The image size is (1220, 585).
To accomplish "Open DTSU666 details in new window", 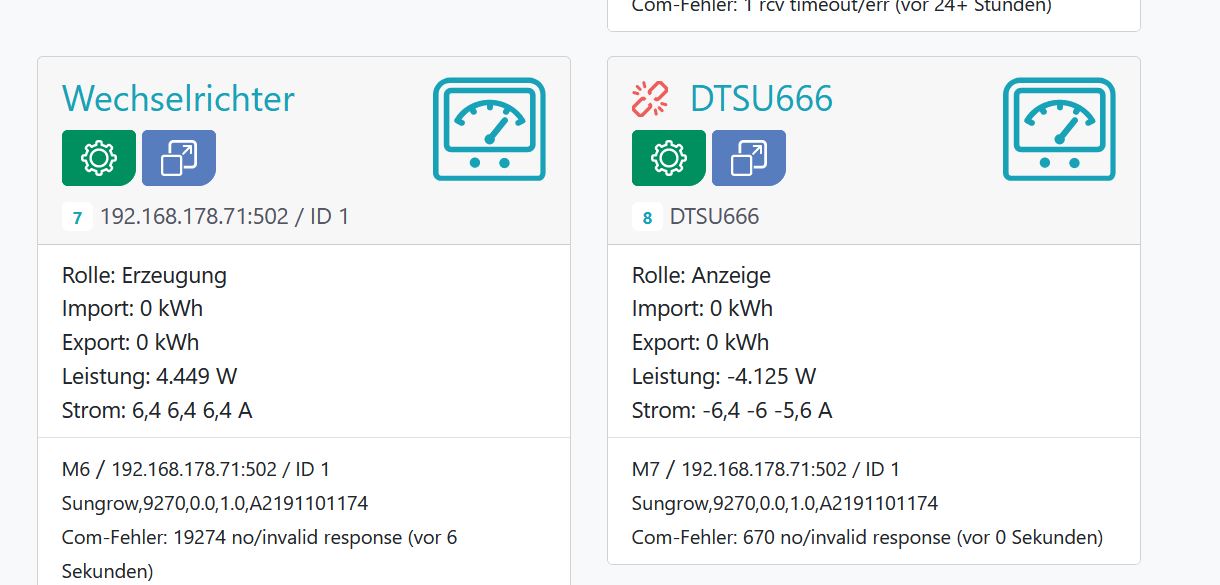I will [x=749, y=158].
